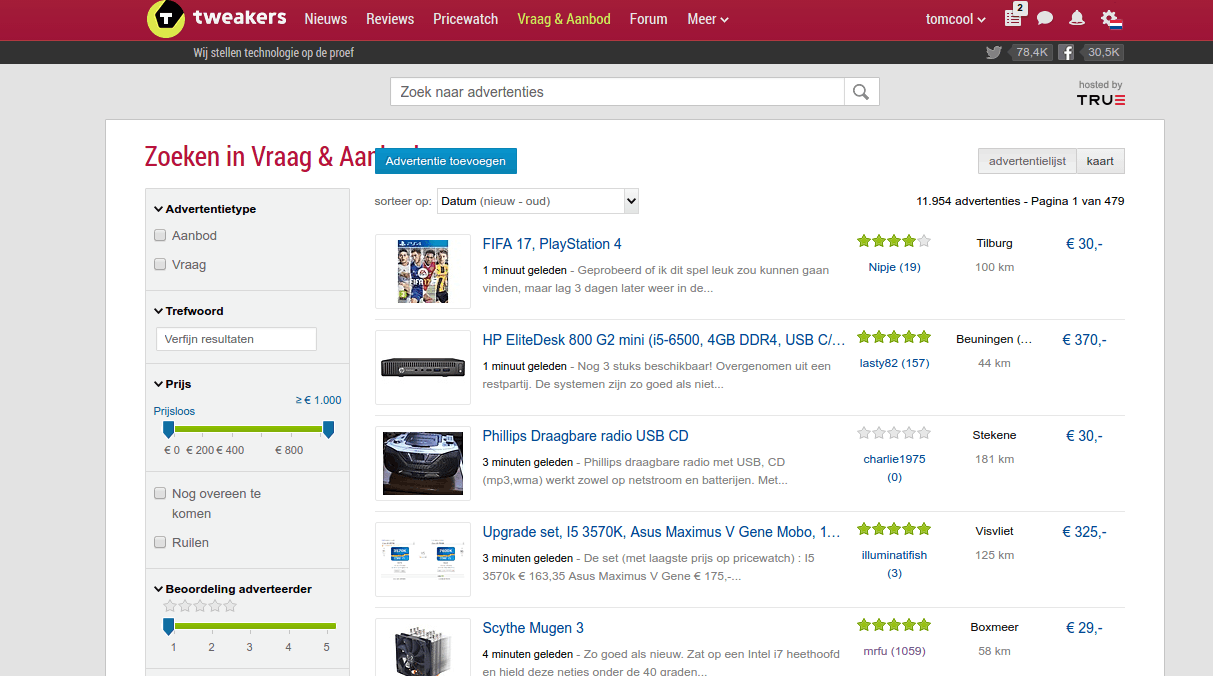1213x676 pixels.
Task: Click the Tweakers logo icon
Action: click(166, 19)
